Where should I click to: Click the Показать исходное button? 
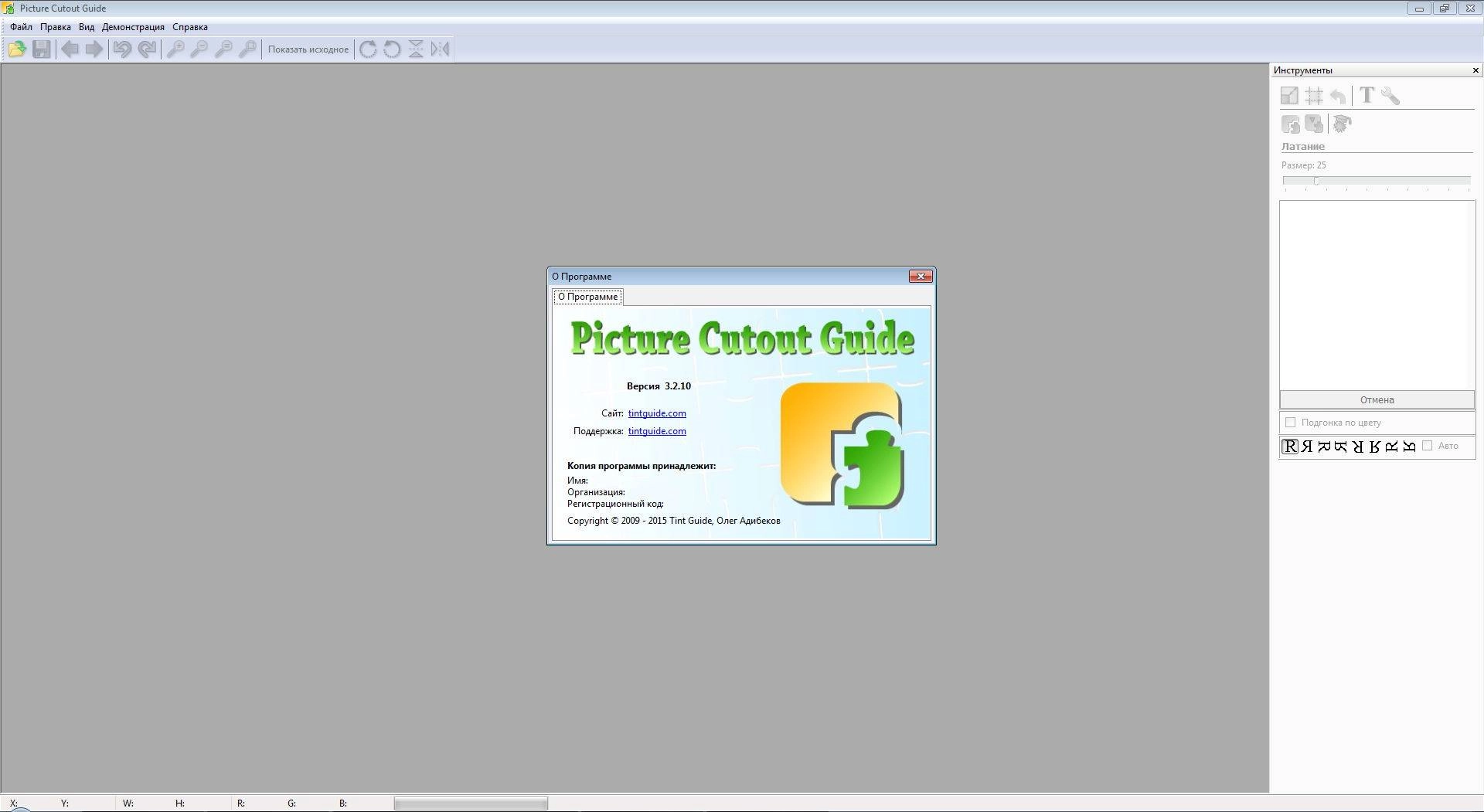point(308,49)
